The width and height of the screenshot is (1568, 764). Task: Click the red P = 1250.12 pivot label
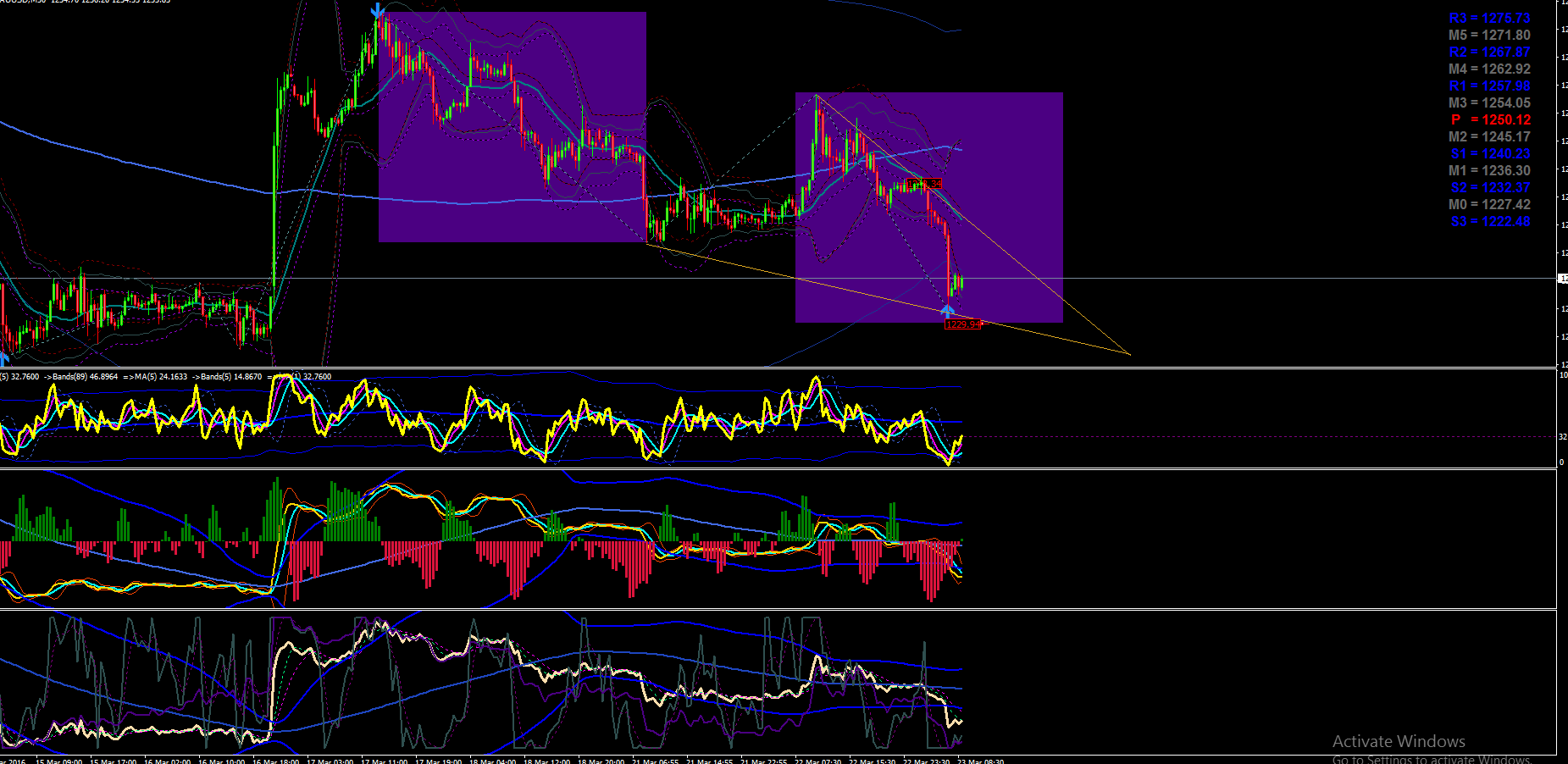pyautogui.click(x=1491, y=120)
